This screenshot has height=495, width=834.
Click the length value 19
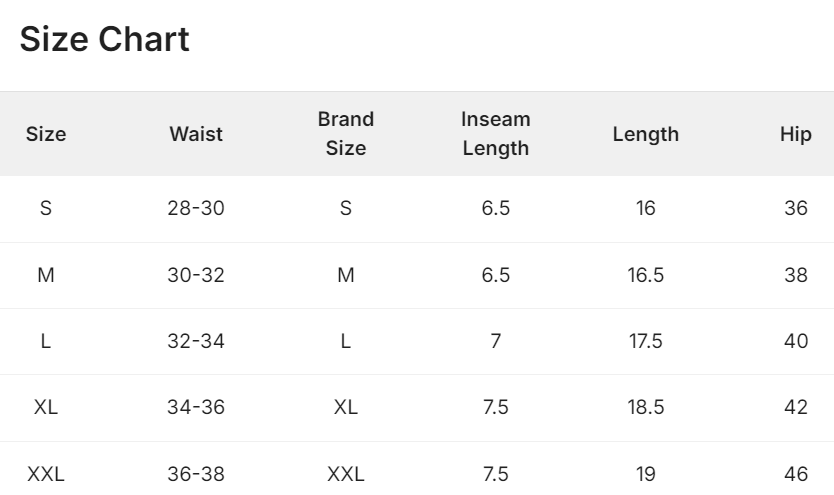point(646,474)
